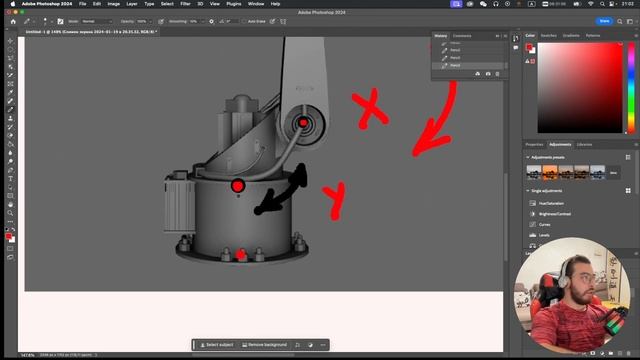Viewport: 640px width, 360px height.
Task: Select the Type tool
Action: click(10, 179)
